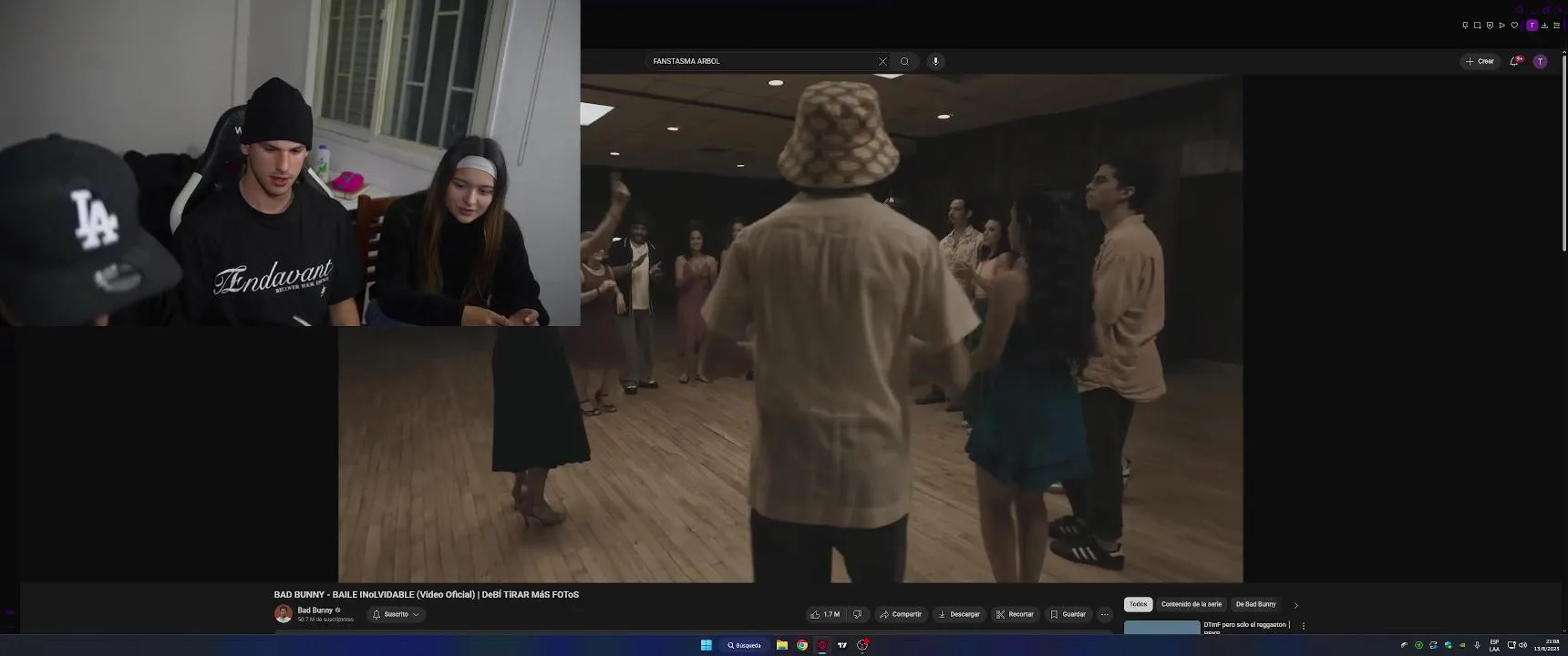1568x656 pixels.
Task: Dislike the video with thumbs down
Action: (857, 614)
